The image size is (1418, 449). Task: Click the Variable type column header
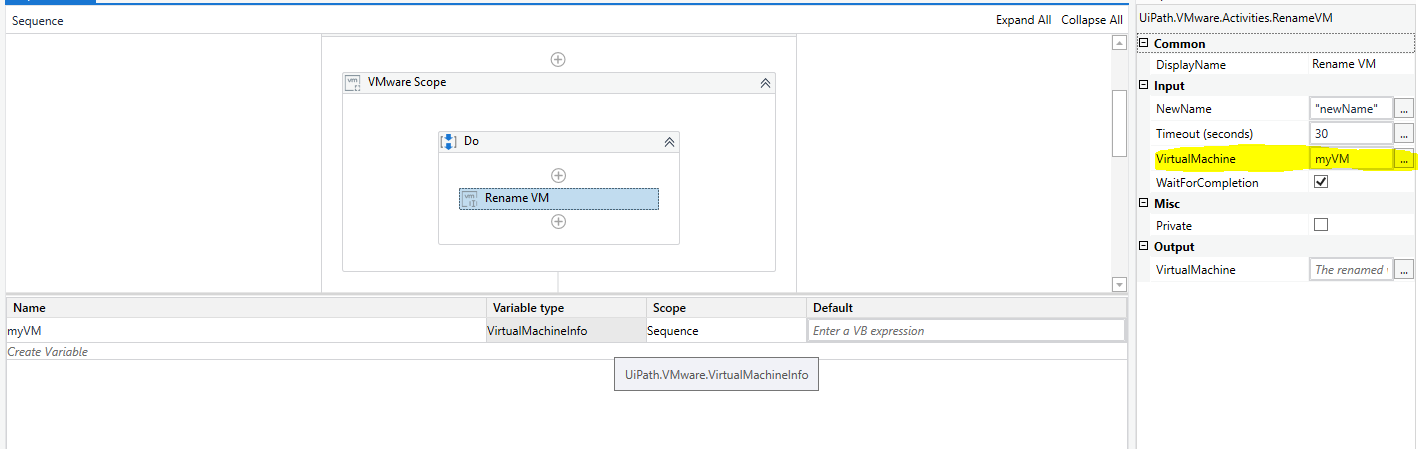(566, 308)
